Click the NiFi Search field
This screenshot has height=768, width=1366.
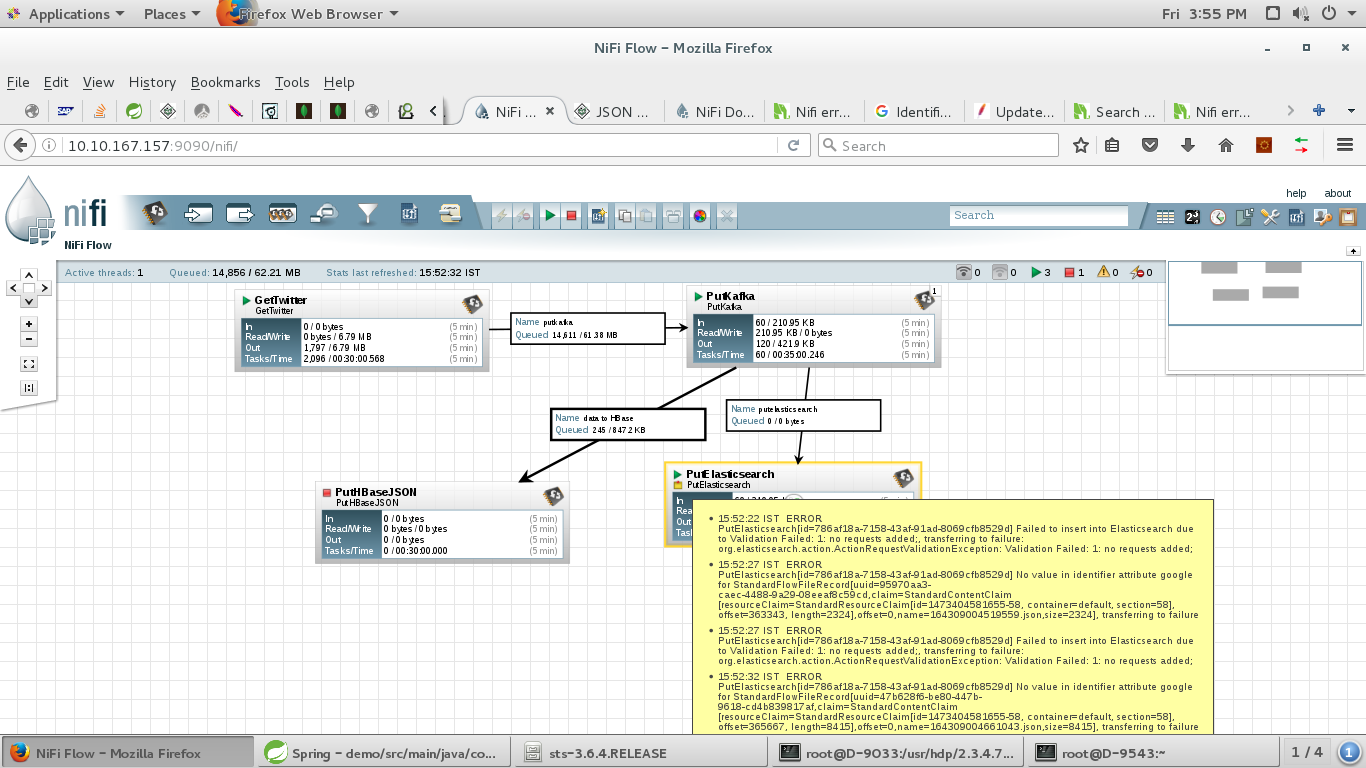1038,215
